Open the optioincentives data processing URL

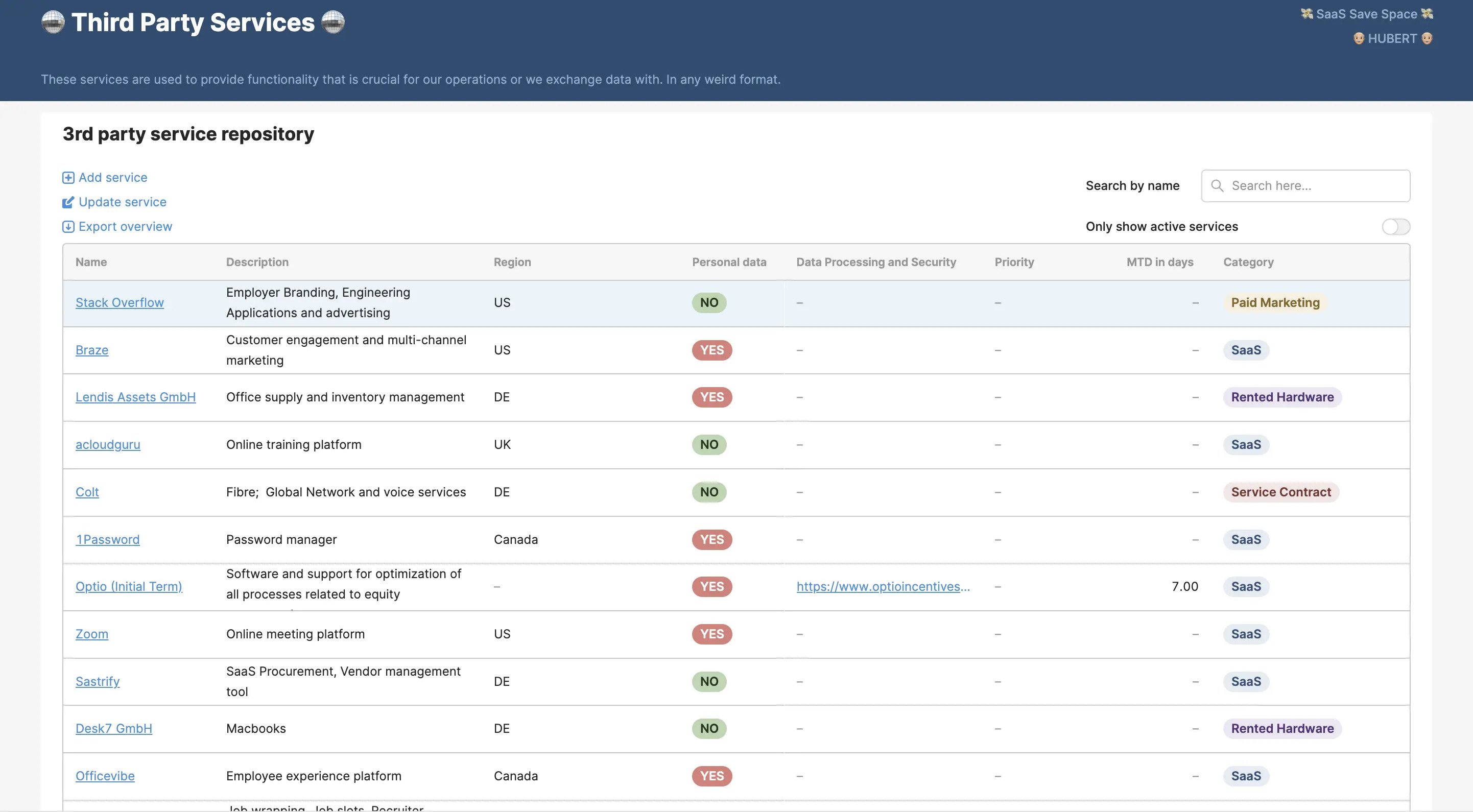point(883,587)
